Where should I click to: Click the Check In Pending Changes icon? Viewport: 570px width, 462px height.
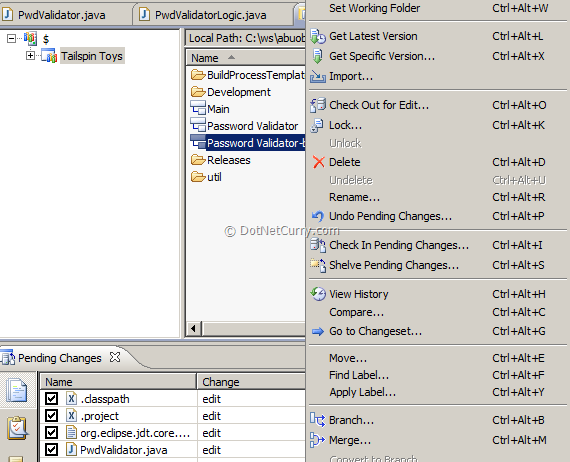coord(318,245)
